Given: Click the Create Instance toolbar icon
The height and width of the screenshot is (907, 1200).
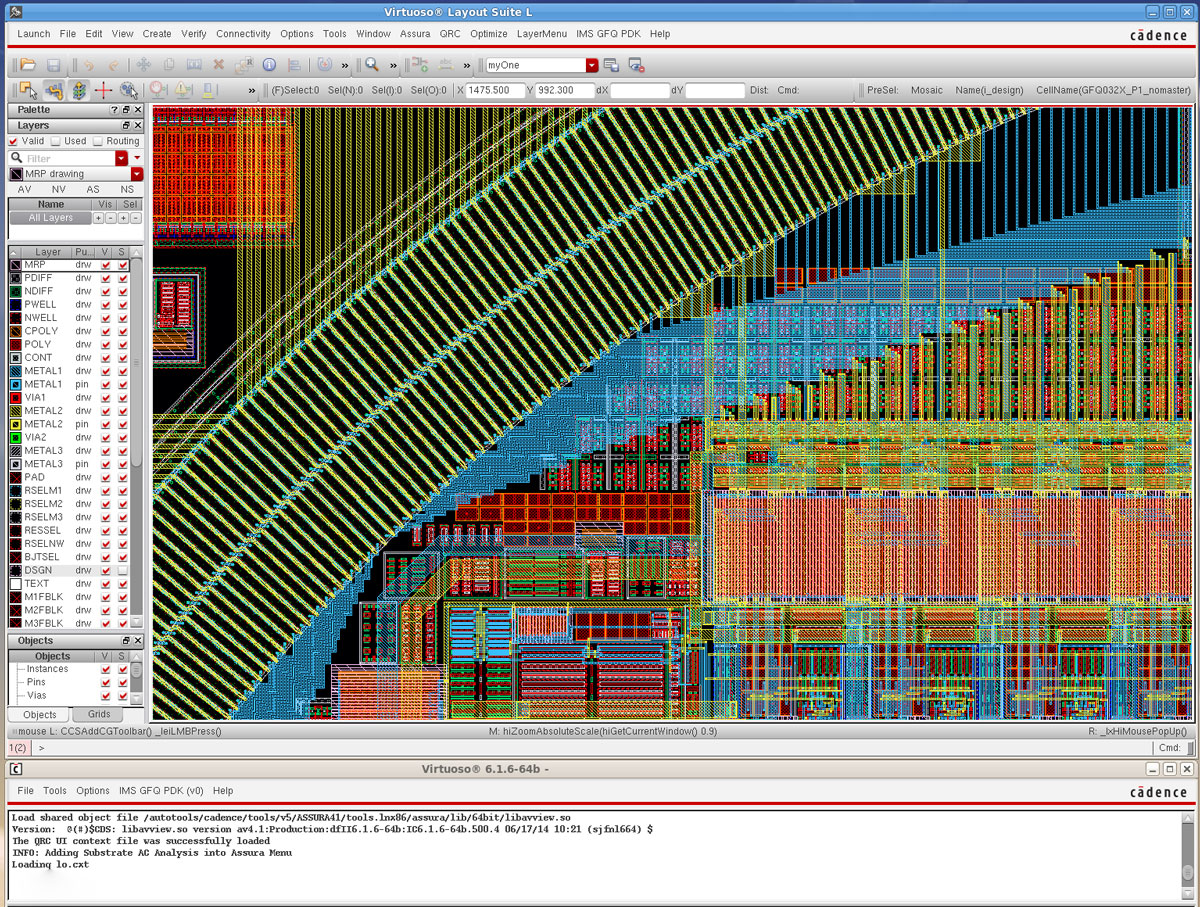Looking at the screenshot, I should tap(421, 65).
